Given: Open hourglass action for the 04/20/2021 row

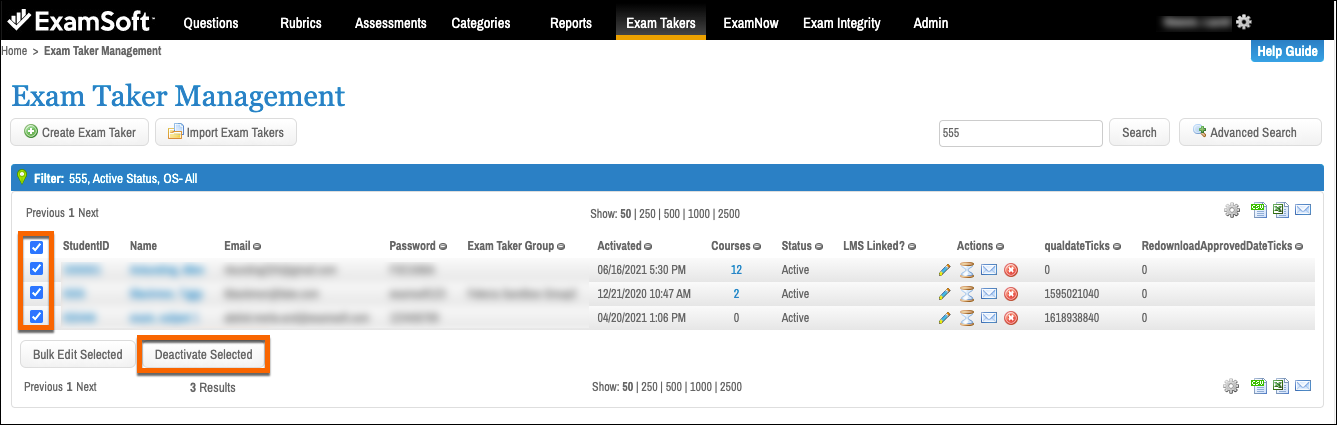Looking at the screenshot, I should [967, 318].
